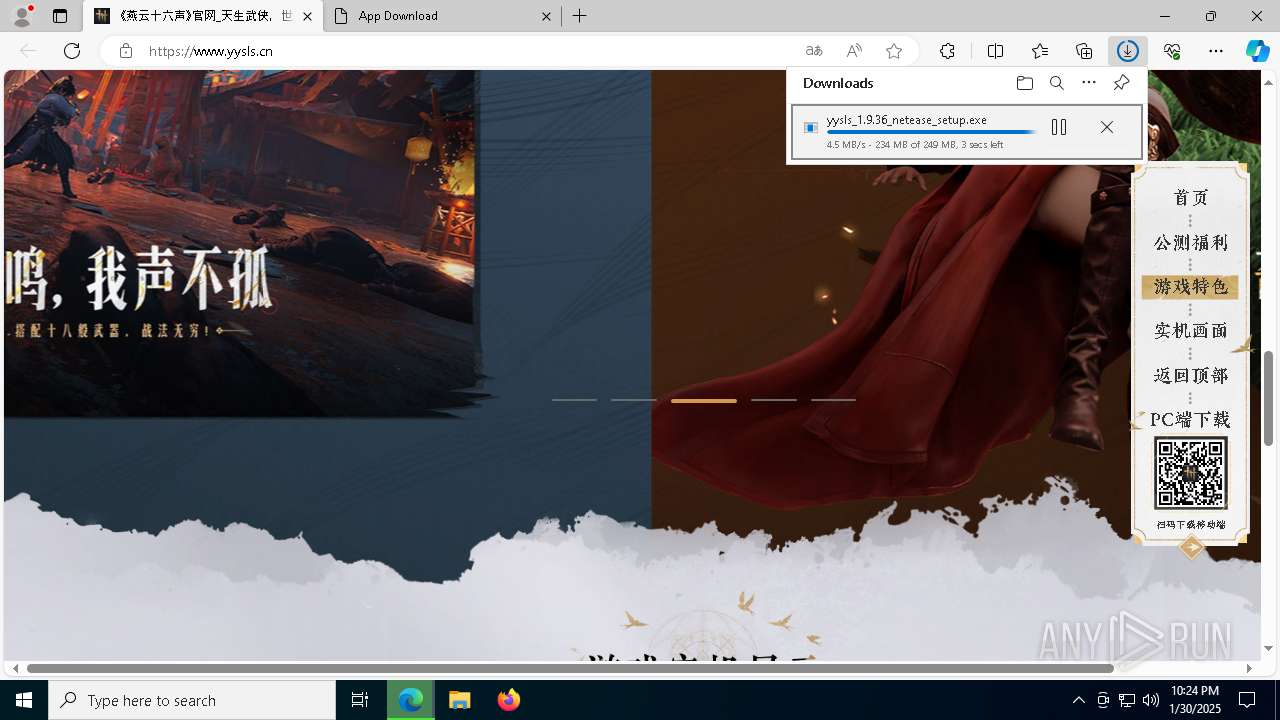
Task: Refresh the current page
Action: coord(72,51)
